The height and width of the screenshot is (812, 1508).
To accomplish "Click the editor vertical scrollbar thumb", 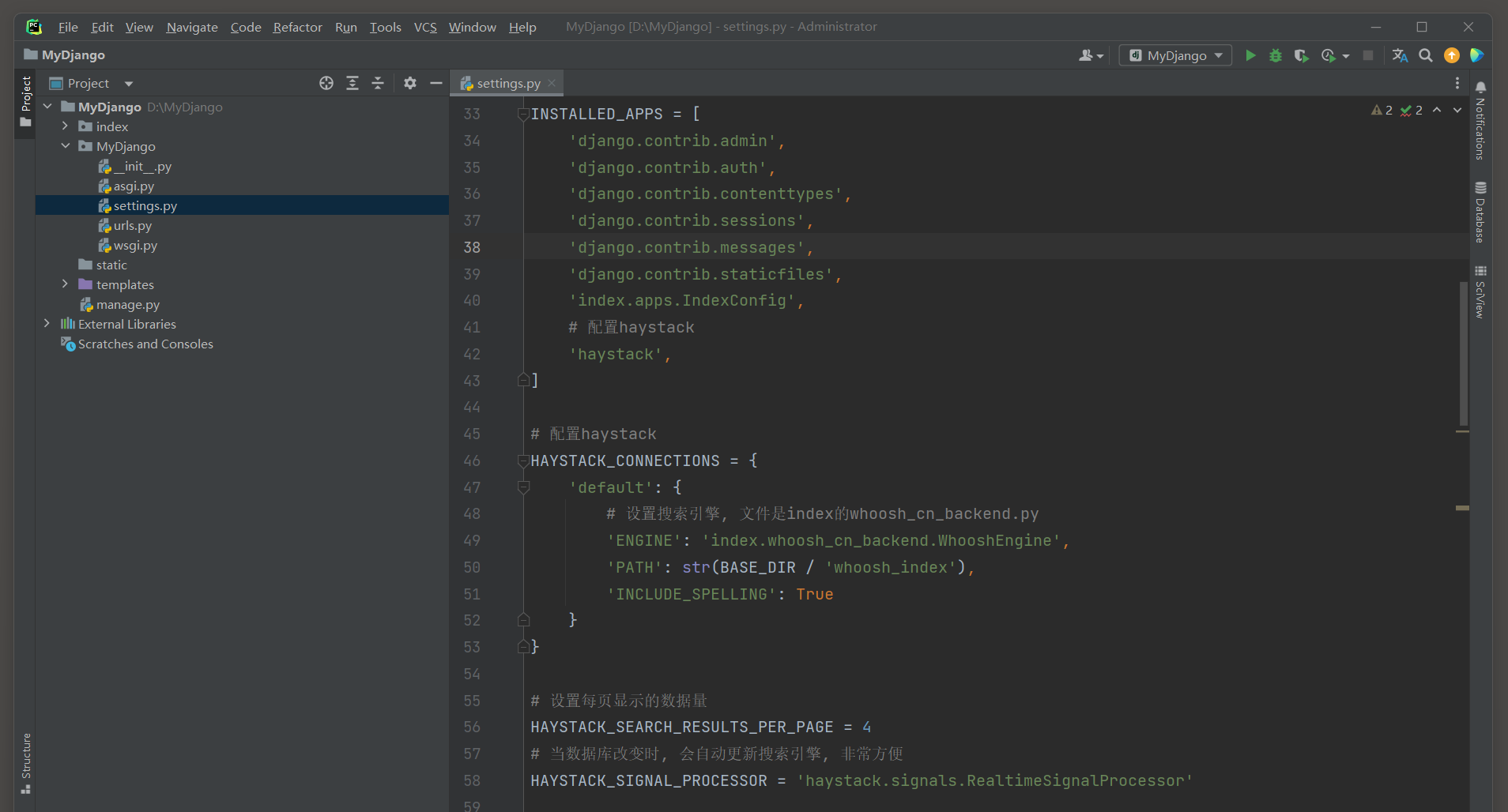I will point(1463,353).
